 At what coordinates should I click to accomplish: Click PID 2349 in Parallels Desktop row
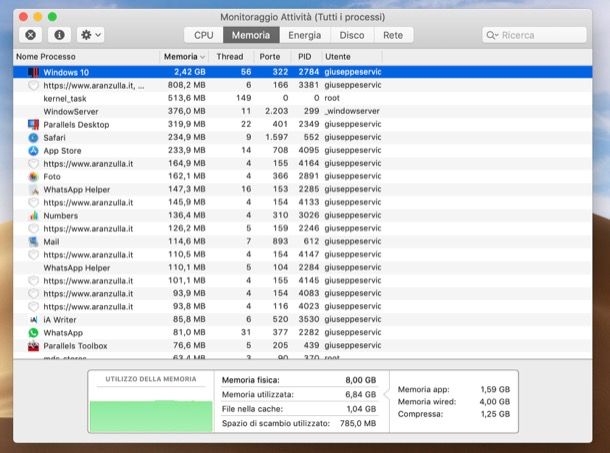click(309, 124)
